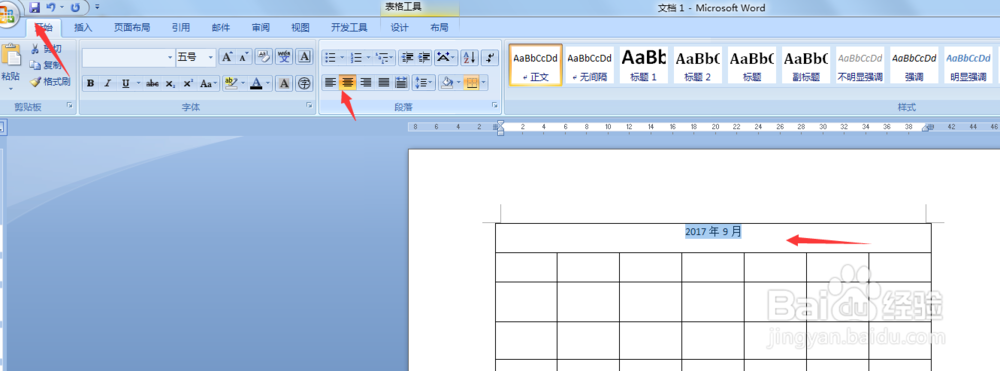Open the Line Spacing dropdown
The height and width of the screenshot is (371, 1000).
423,82
